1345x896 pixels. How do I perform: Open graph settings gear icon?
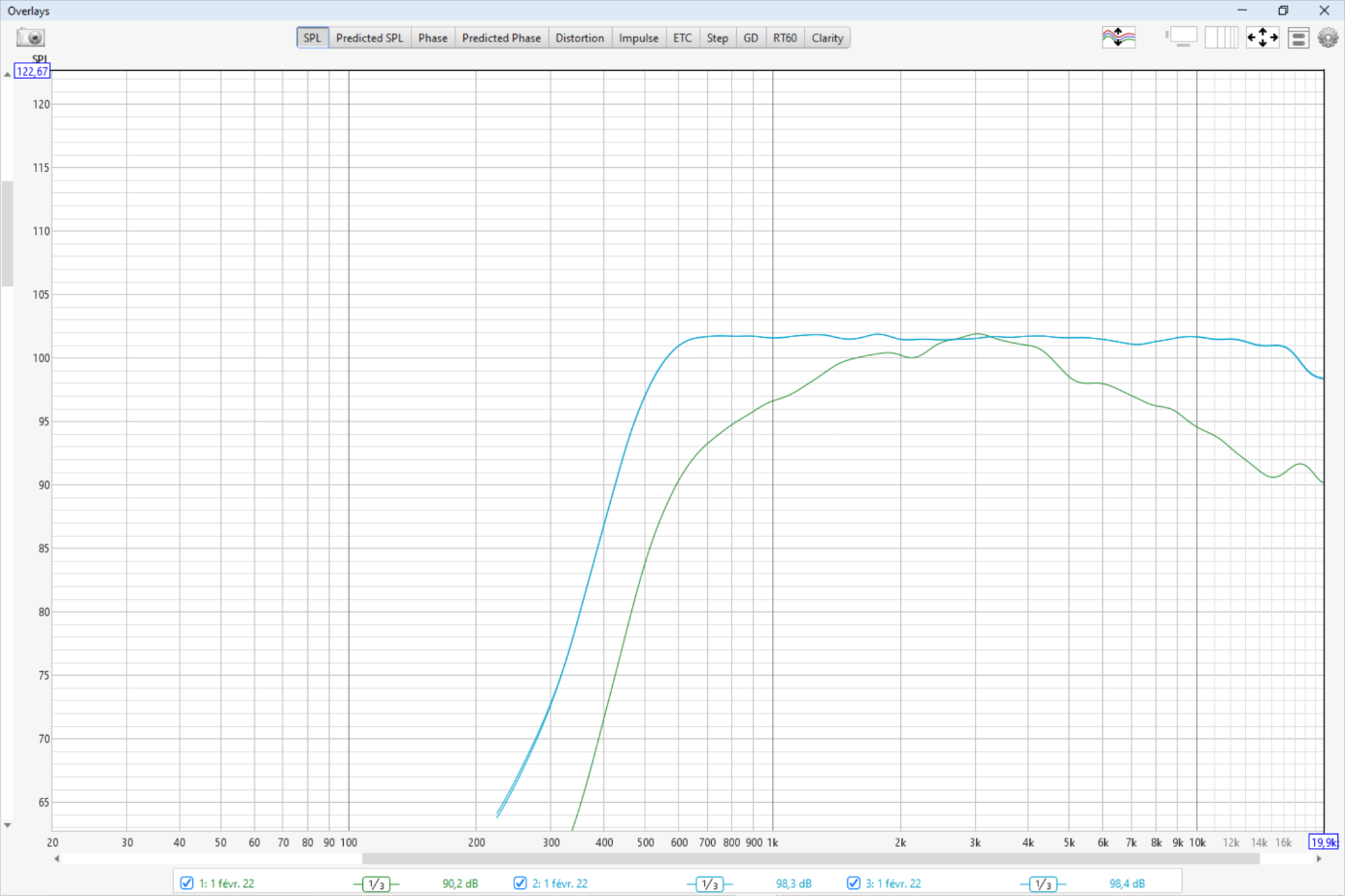[x=1328, y=37]
